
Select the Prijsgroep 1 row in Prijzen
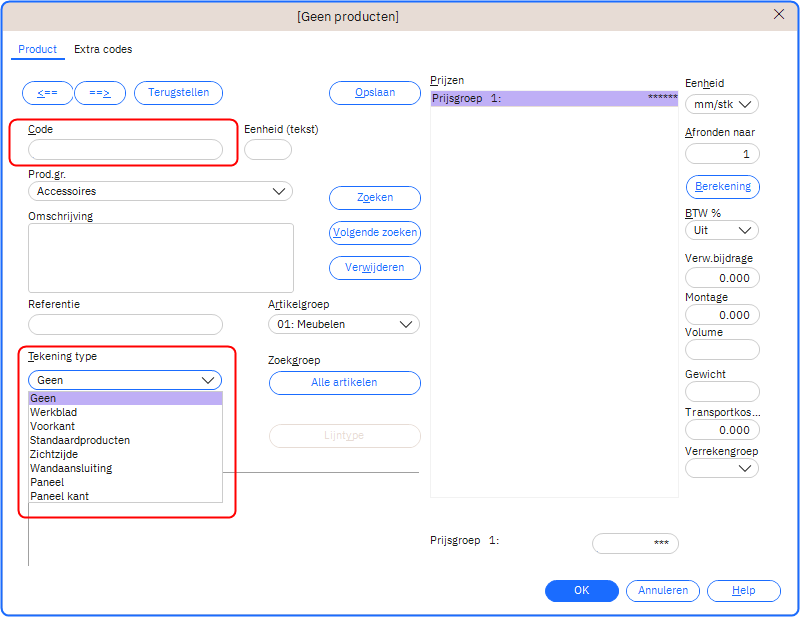click(x=553, y=98)
